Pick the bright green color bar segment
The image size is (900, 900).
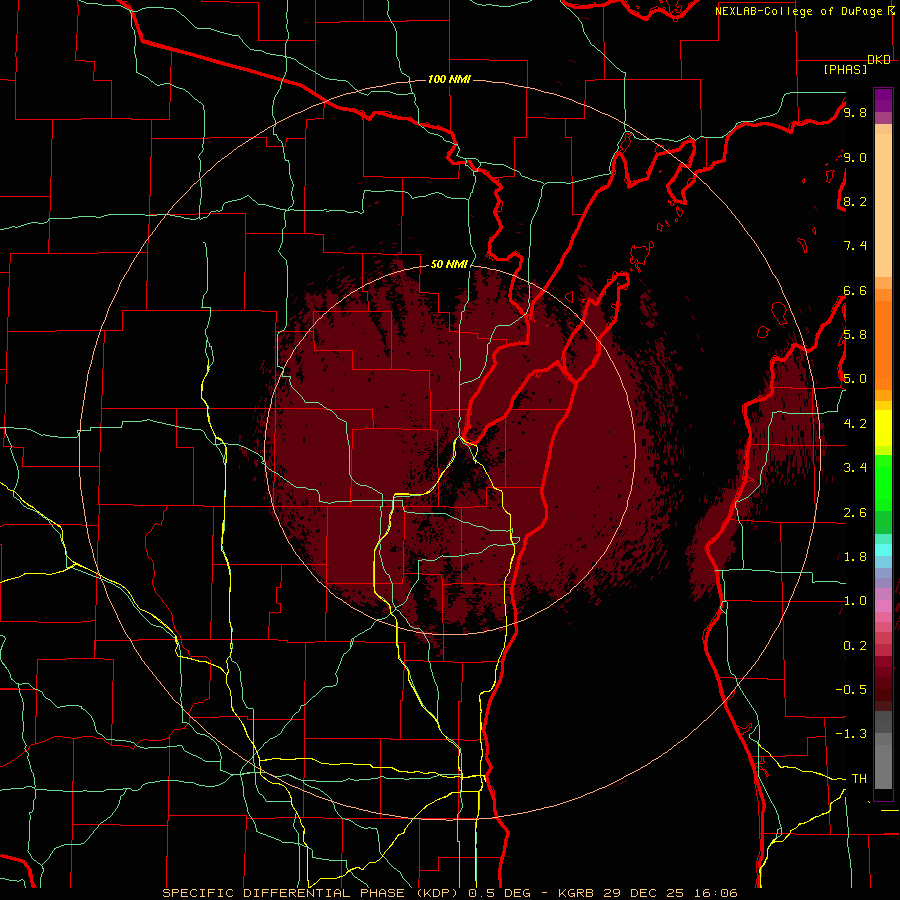coord(883,483)
